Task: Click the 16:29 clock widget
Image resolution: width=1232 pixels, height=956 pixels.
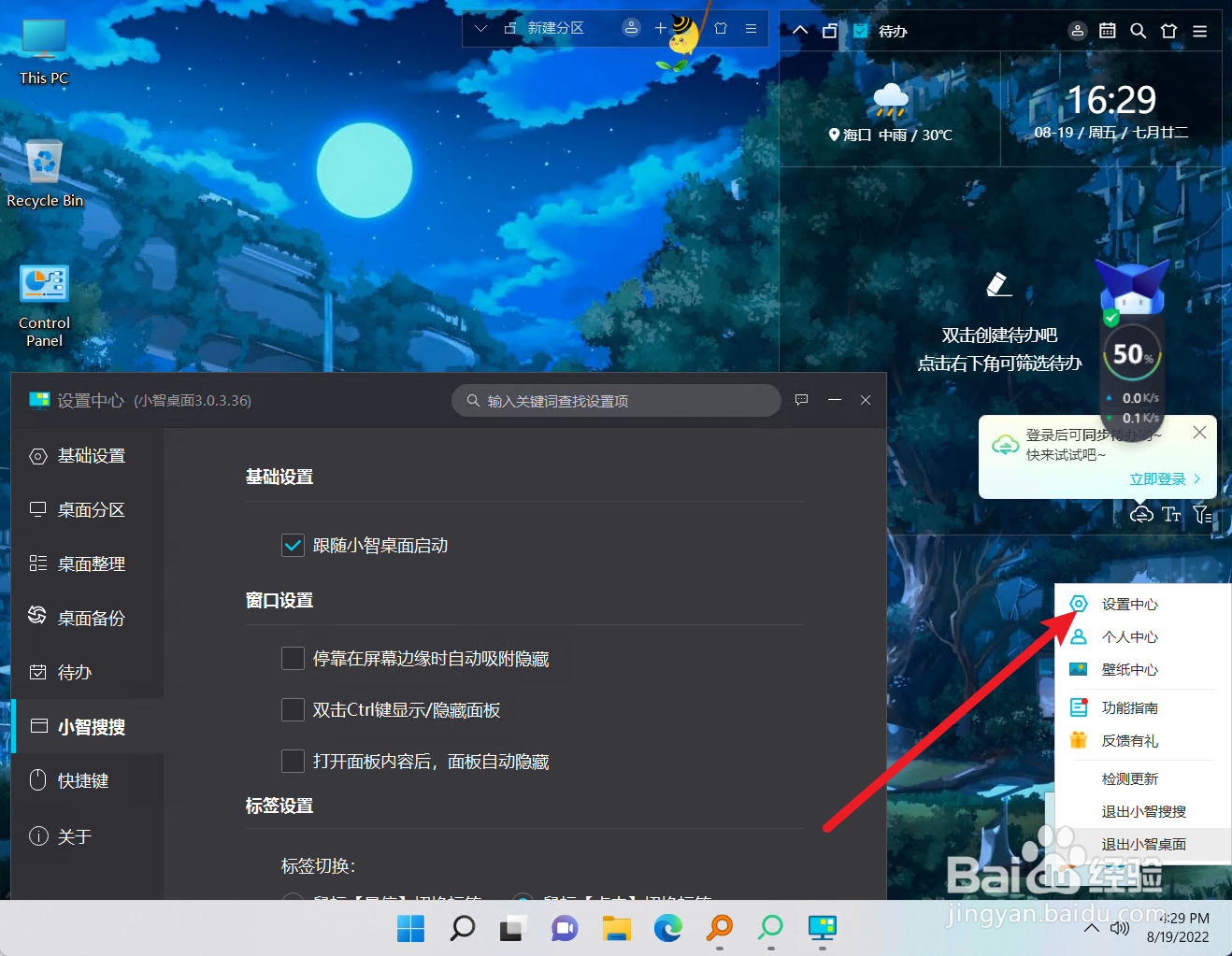Action: click(1111, 110)
